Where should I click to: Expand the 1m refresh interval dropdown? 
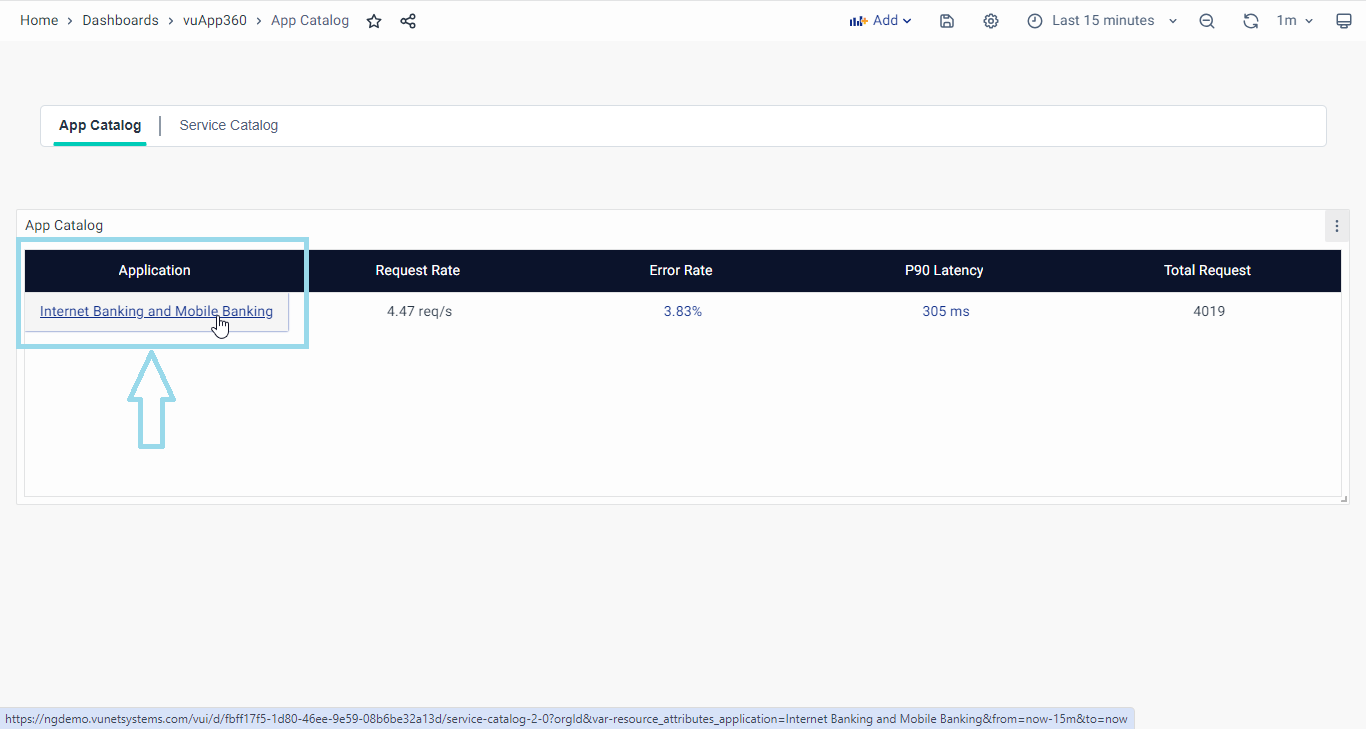point(1295,21)
